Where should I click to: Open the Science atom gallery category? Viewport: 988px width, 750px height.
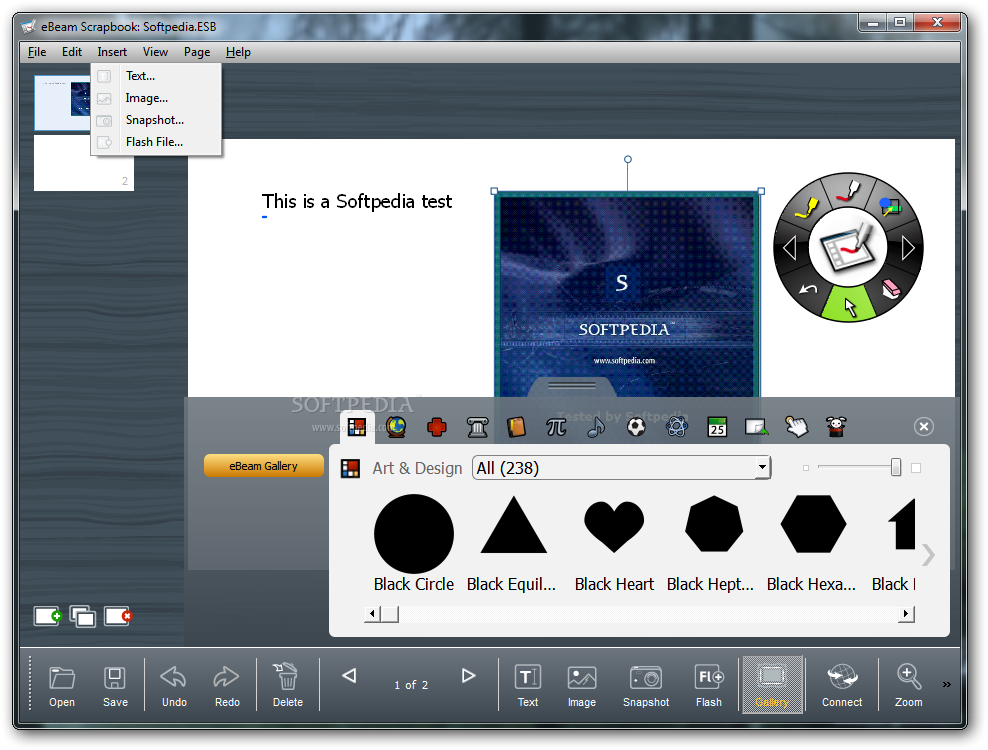pos(677,427)
